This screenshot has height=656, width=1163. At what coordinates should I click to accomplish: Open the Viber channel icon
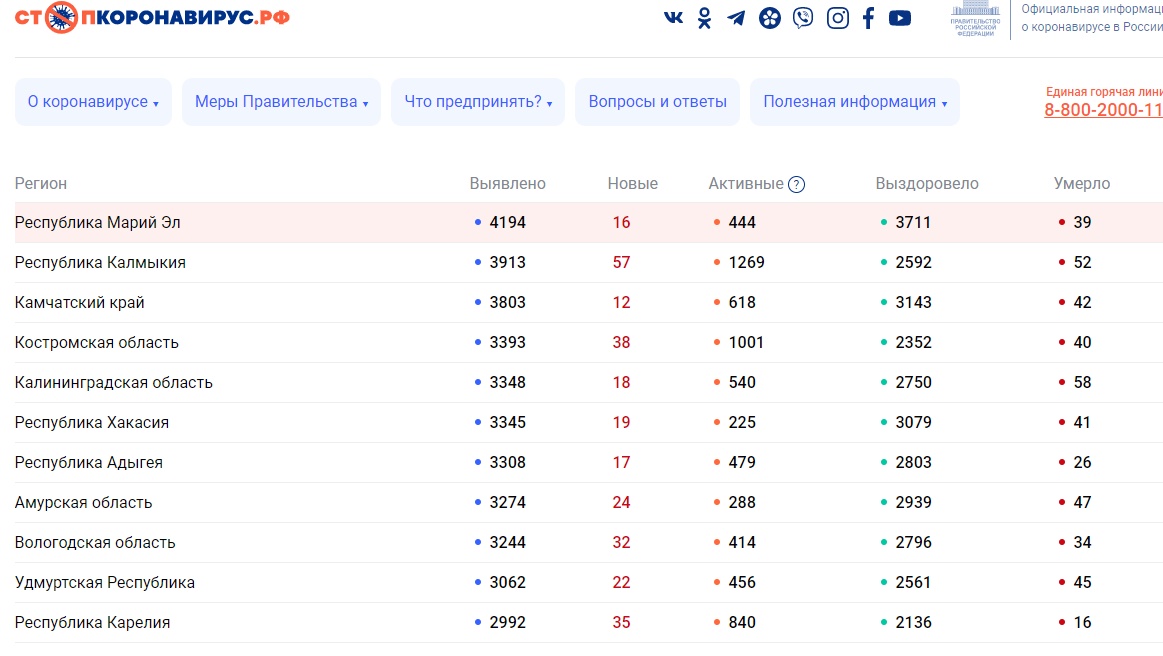(803, 18)
